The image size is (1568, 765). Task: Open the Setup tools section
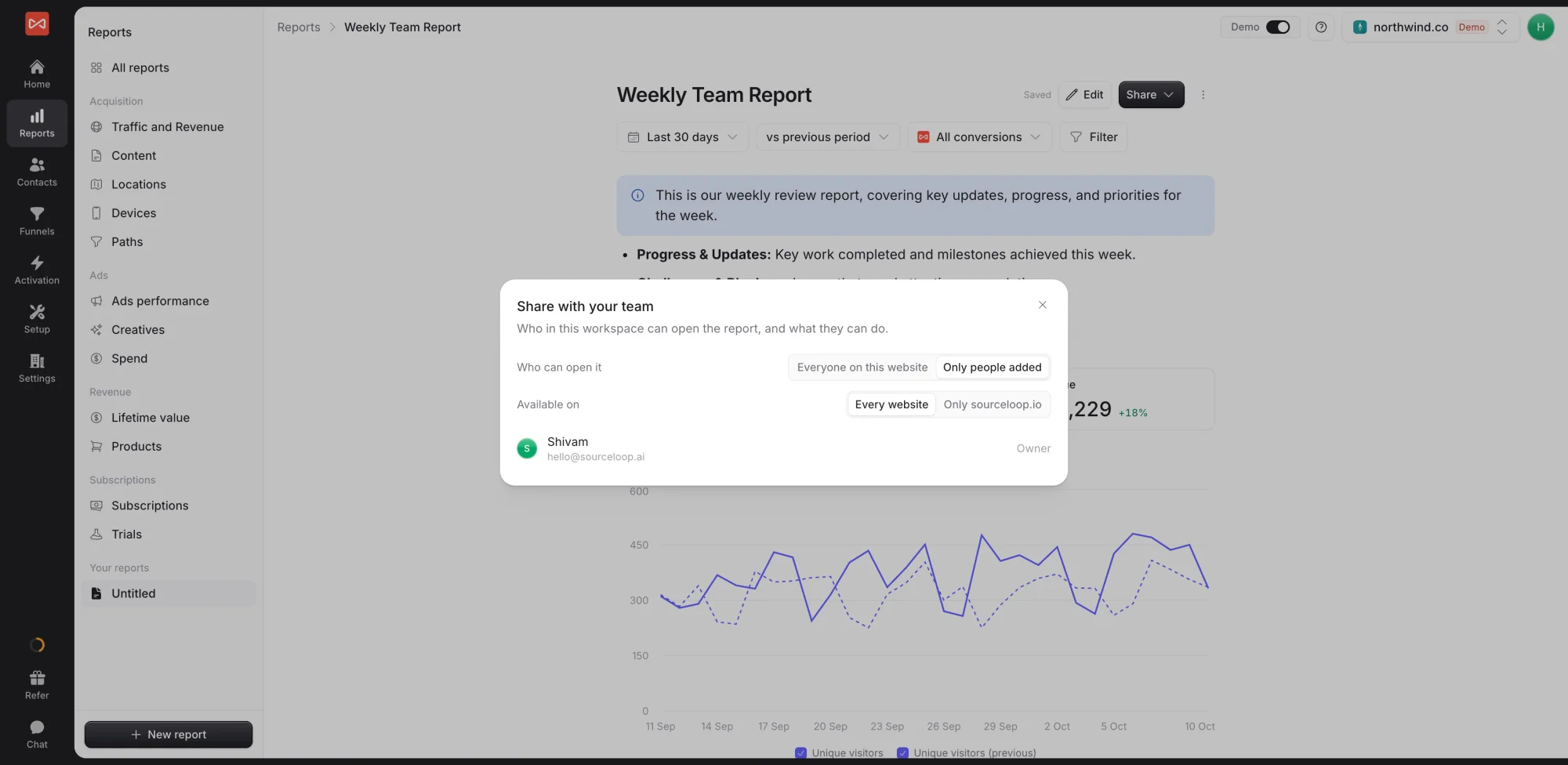click(x=37, y=319)
